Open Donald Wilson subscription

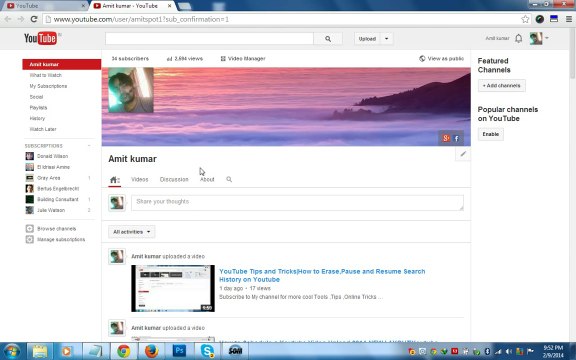click(x=52, y=156)
